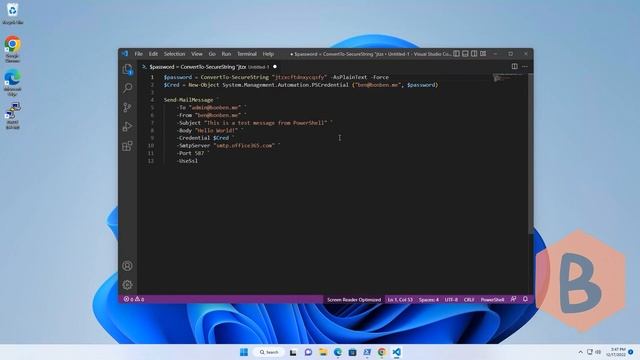Change the file encoding UTF-8
This screenshot has width=640, height=360.
tap(451, 300)
